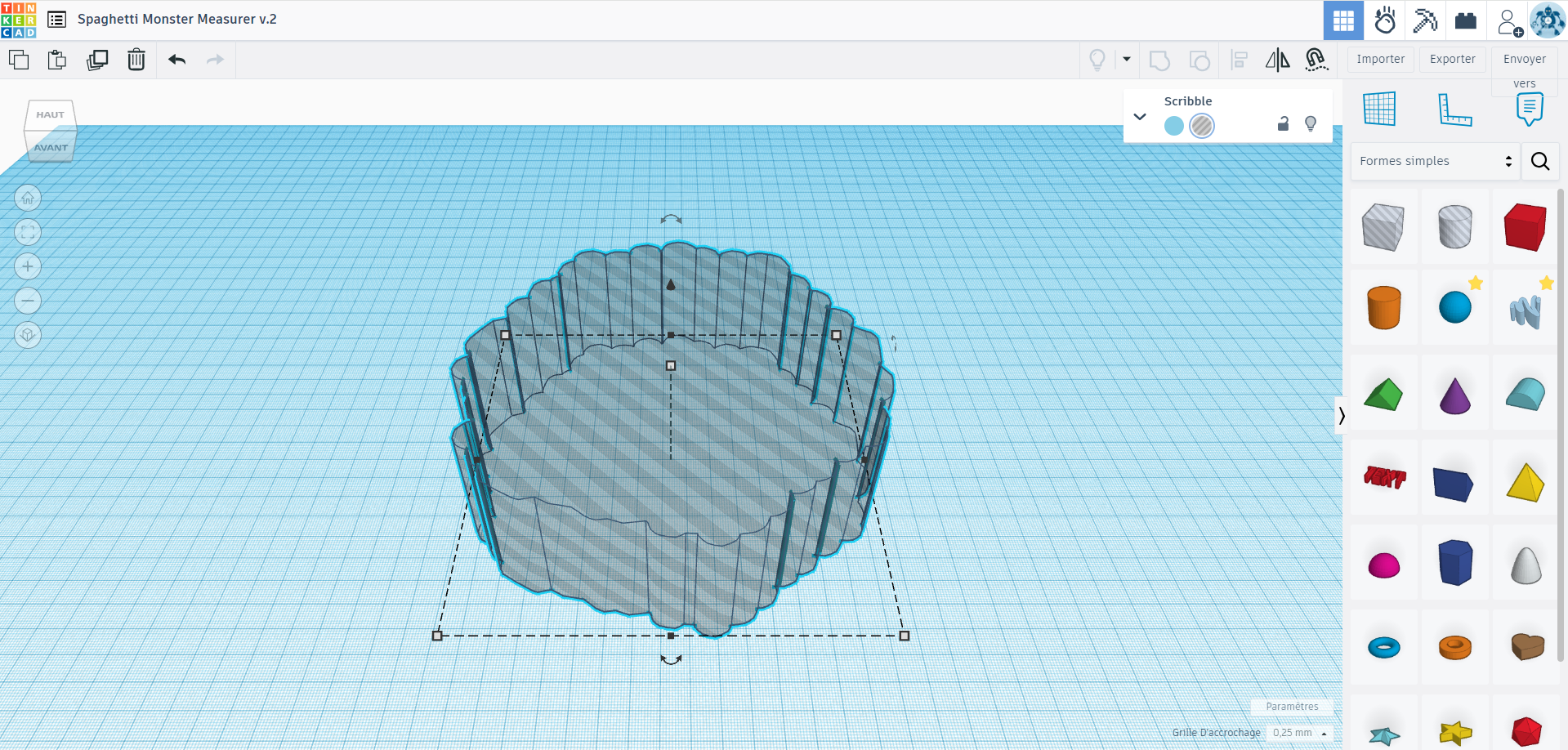Image resolution: width=1568 pixels, height=750 pixels.
Task: Choose the Solid blue color swatch
Action: point(1174,126)
